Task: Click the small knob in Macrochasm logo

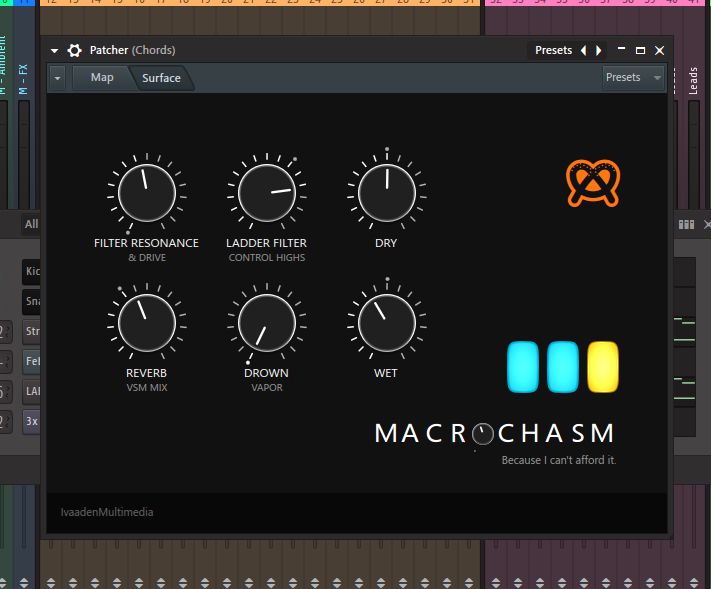Action: click(x=482, y=434)
